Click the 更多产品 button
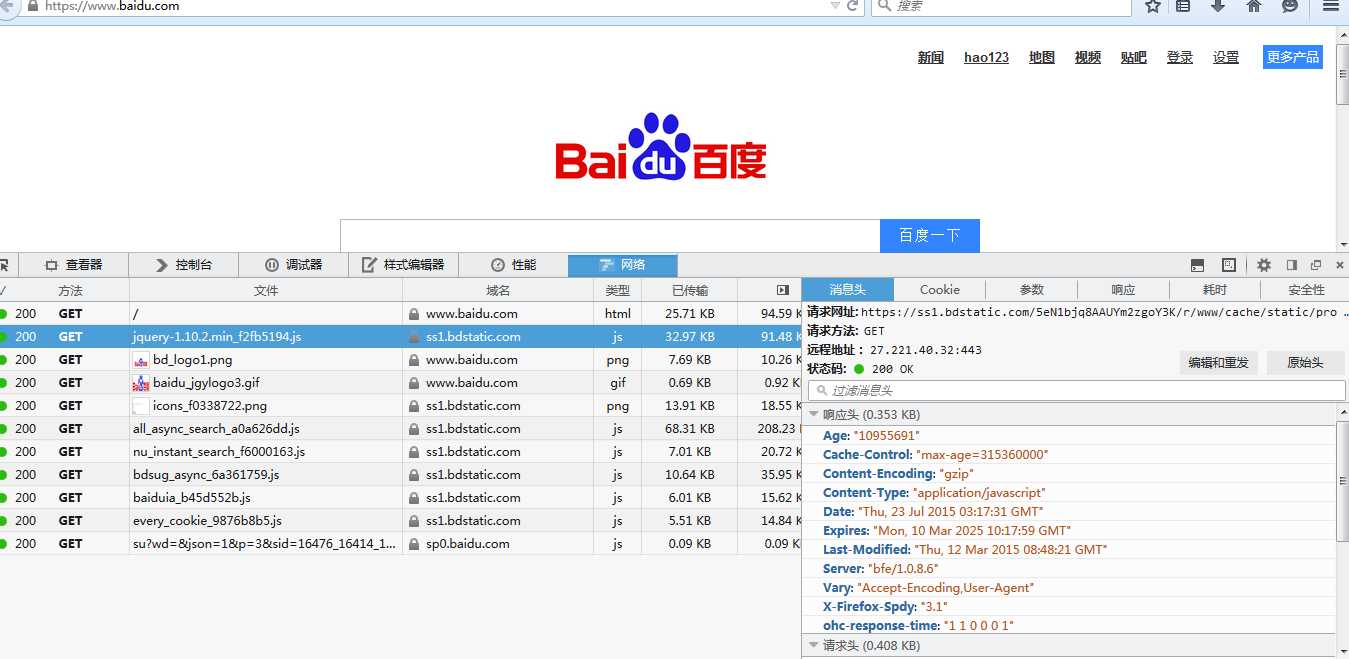Image resolution: width=1349 pixels, height=659 pixels. 1293,57
